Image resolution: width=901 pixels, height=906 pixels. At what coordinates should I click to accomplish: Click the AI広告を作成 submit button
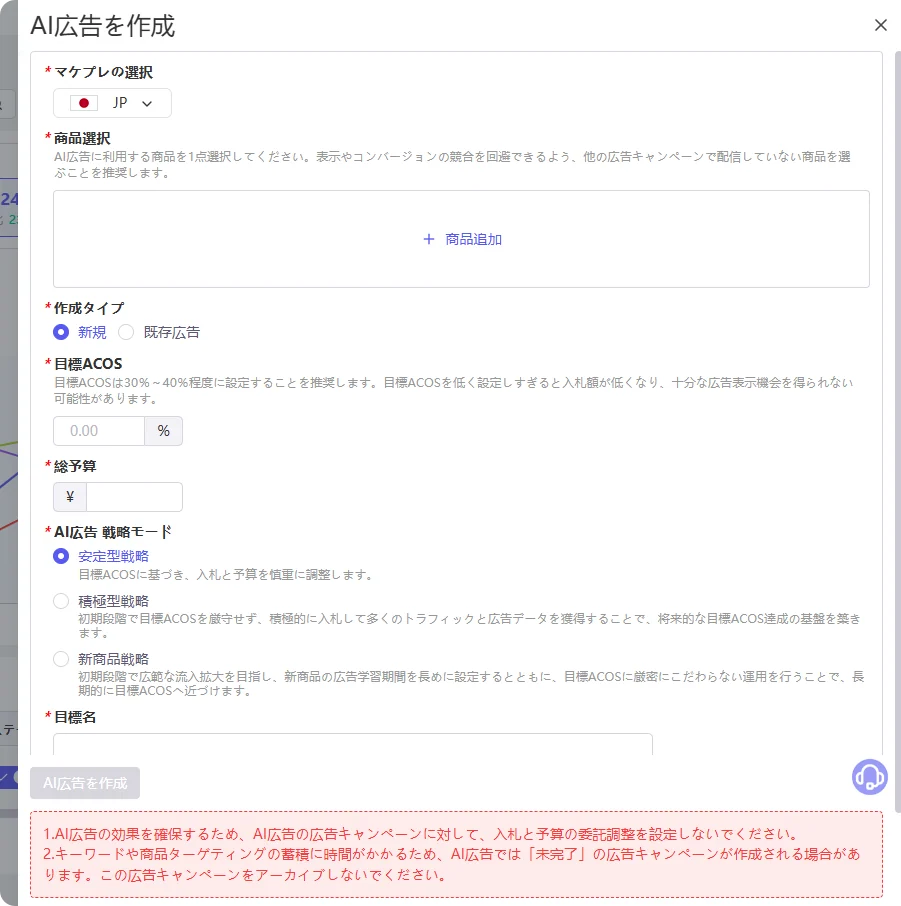(x=85, y=783)
